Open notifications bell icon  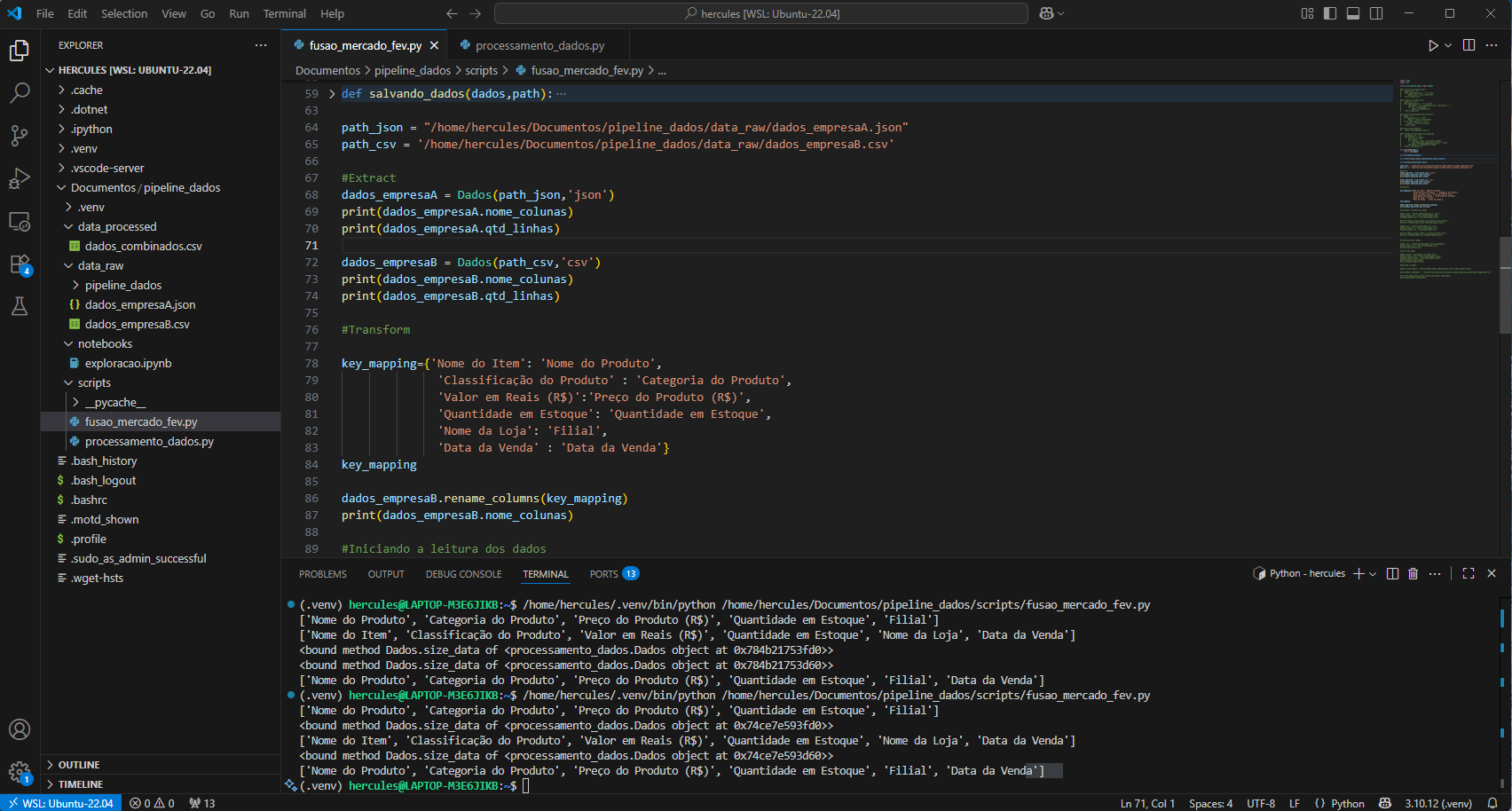pyautogui.click(x=1492, y=803)
